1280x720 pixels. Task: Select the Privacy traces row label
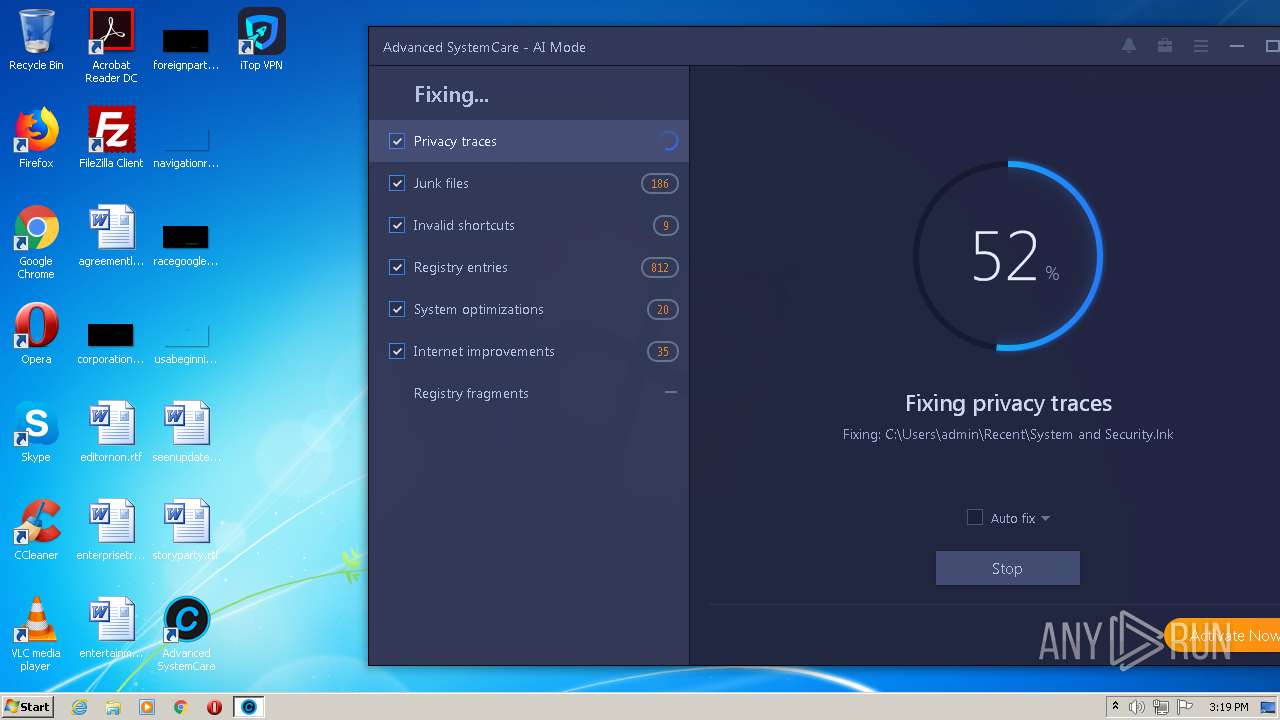point(455,141)
